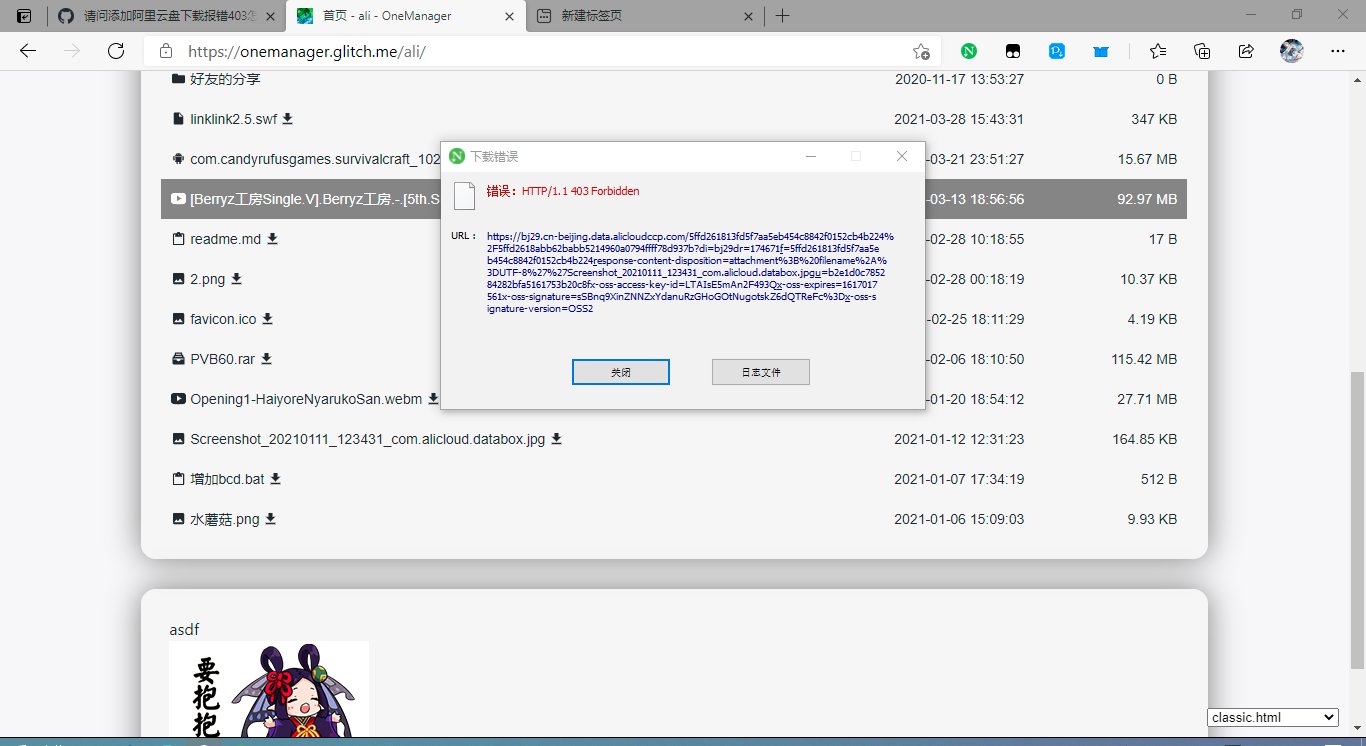Click the browser refresh icon
Image resolution: width=1366 pixels, height=746 pixels.
[x=115, y=51]
